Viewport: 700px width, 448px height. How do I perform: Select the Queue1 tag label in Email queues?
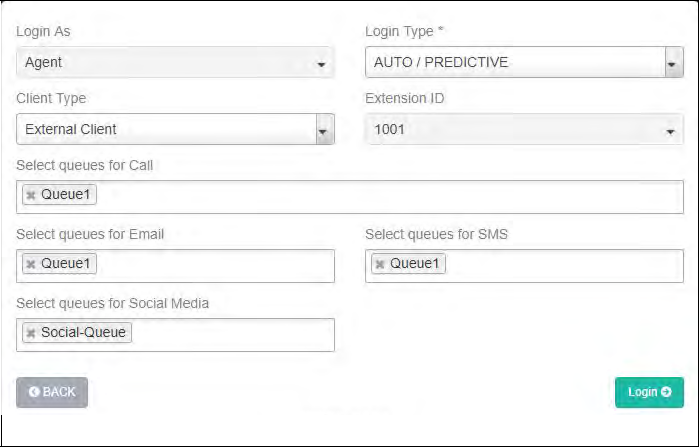(x=66, y=264)
